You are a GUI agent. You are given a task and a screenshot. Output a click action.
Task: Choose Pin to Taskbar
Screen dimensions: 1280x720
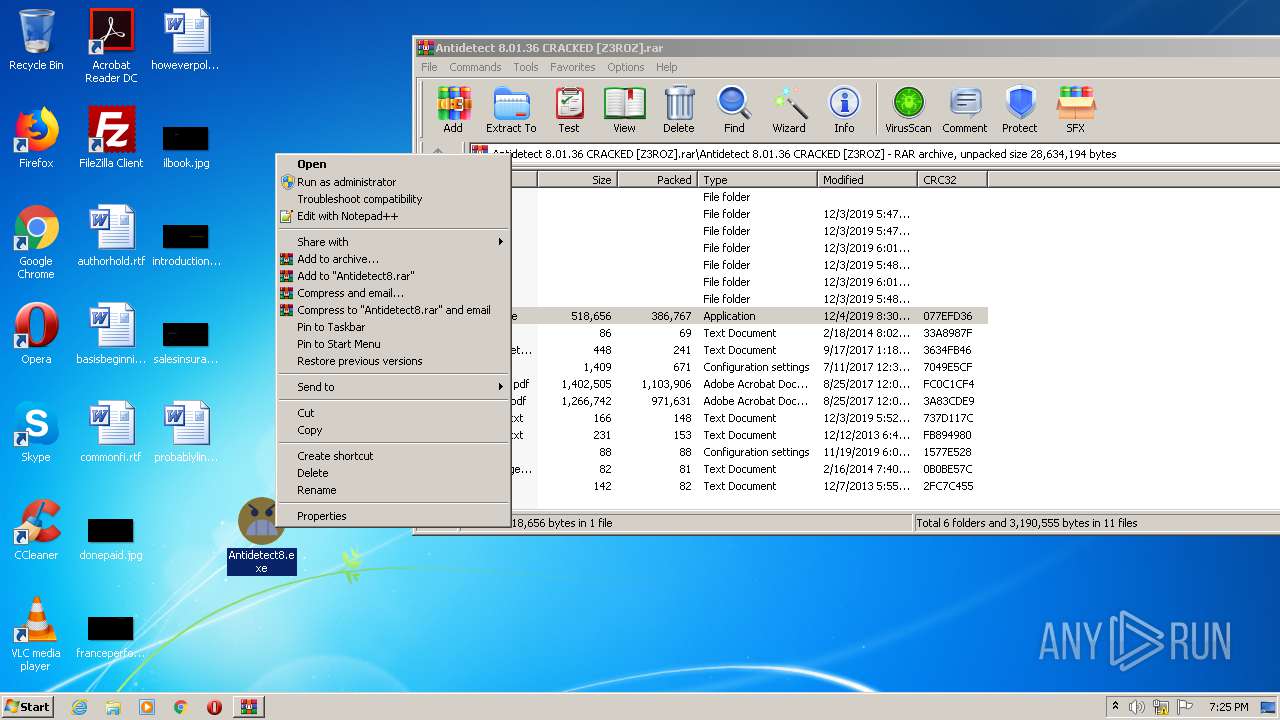tap(393, 327)
